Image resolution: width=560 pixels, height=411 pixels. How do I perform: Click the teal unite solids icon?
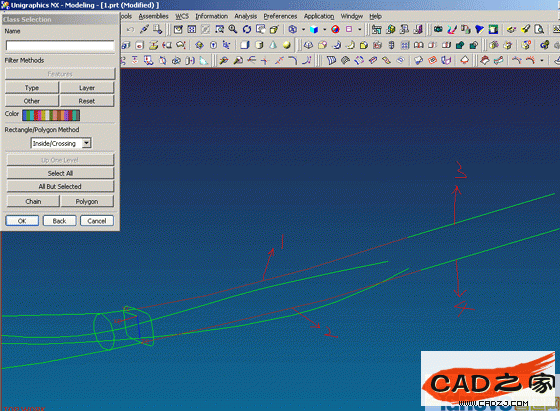click(460, 45)
